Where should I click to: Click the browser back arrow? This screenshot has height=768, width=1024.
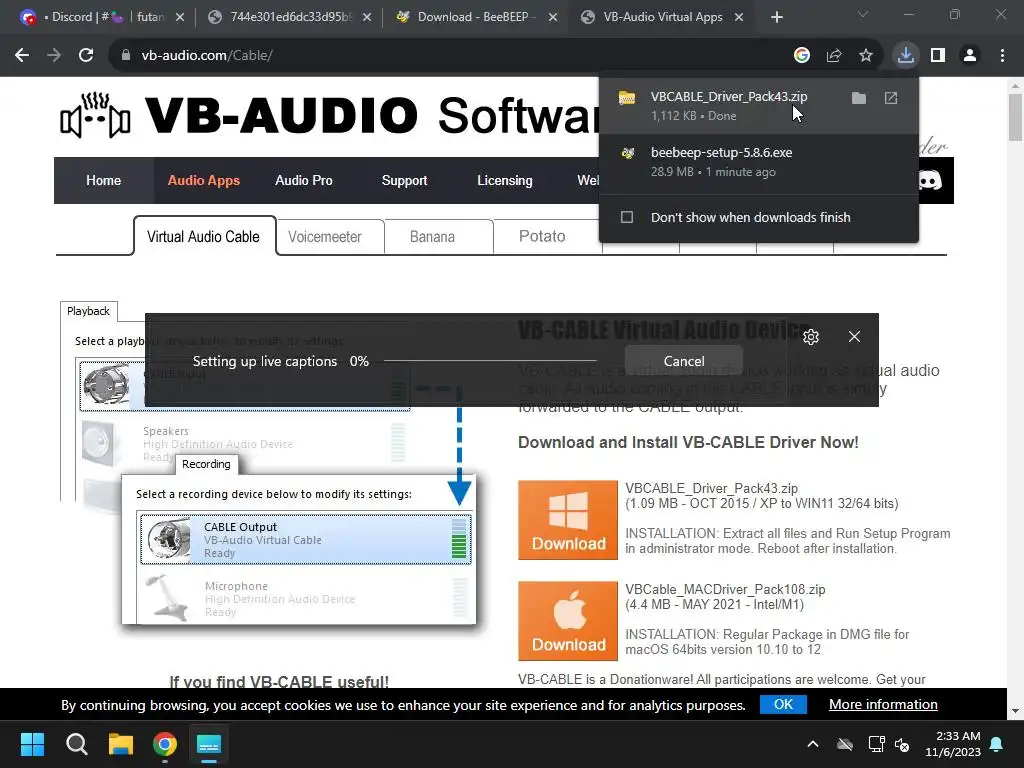(22, 56)
